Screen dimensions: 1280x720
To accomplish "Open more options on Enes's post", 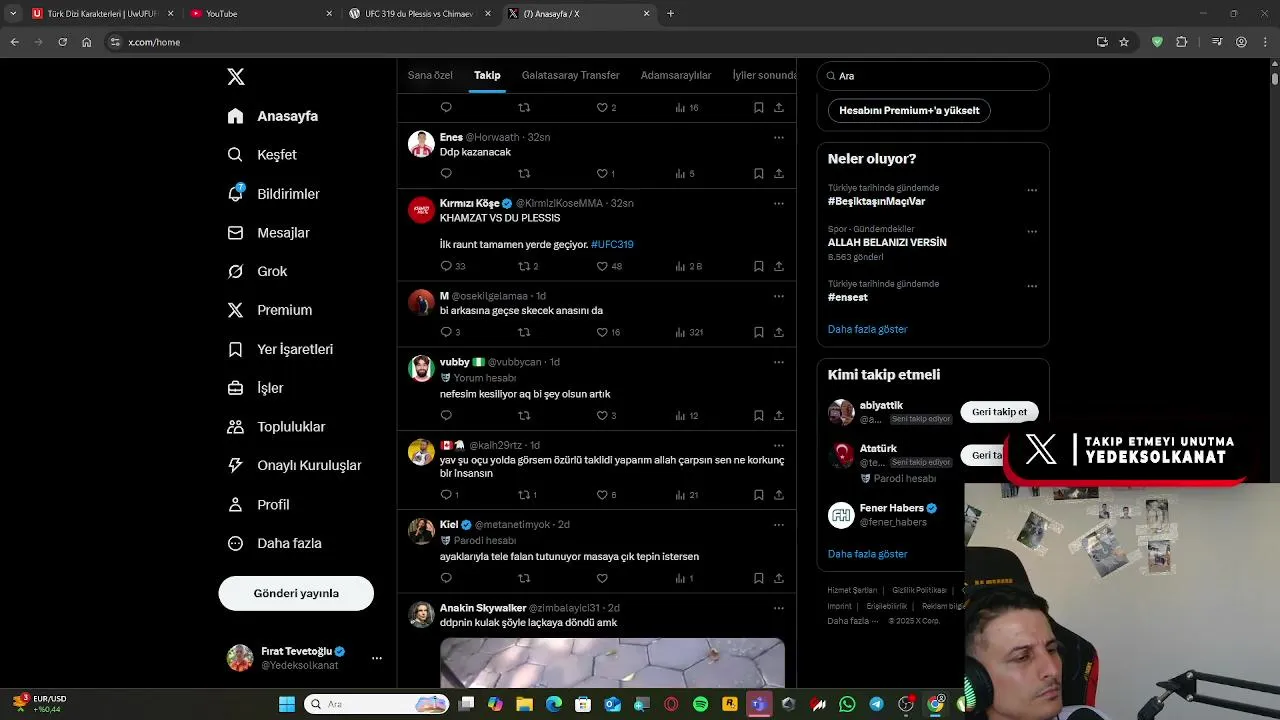I will pyautogui.click(x=779, y=137).
